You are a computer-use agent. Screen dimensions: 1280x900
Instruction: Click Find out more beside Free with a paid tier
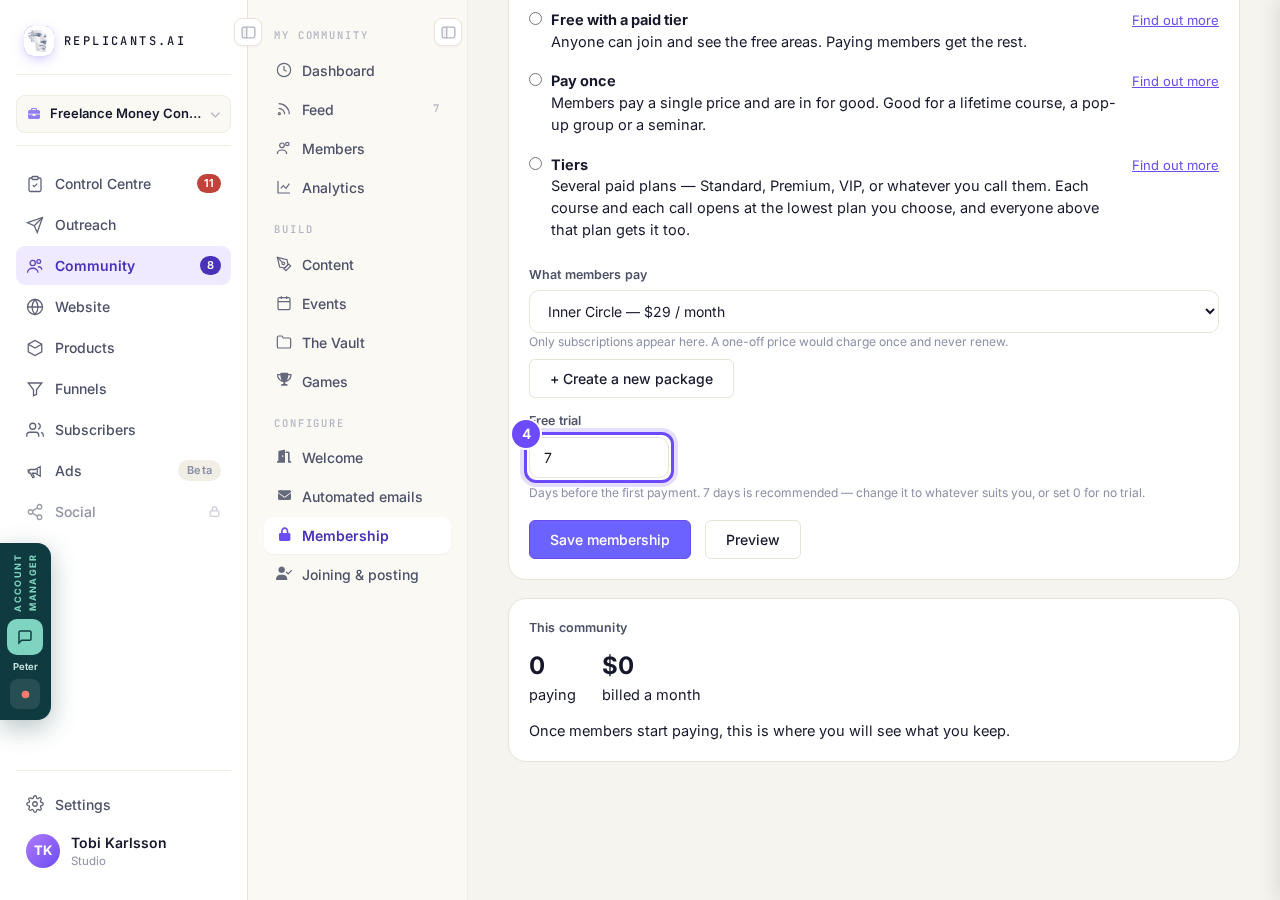[x=1175, y=20]
